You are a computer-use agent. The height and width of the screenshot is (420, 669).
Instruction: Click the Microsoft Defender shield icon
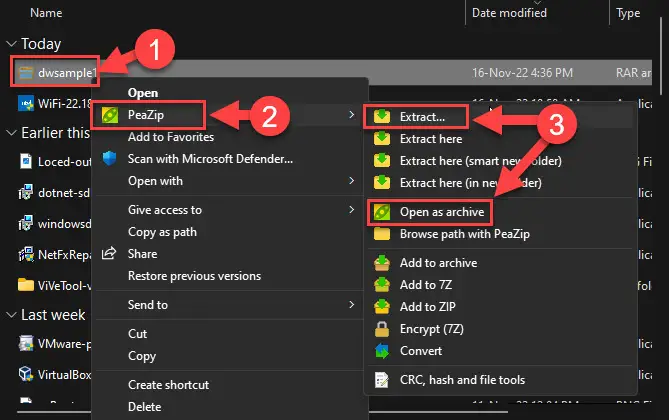click(110, 159)
